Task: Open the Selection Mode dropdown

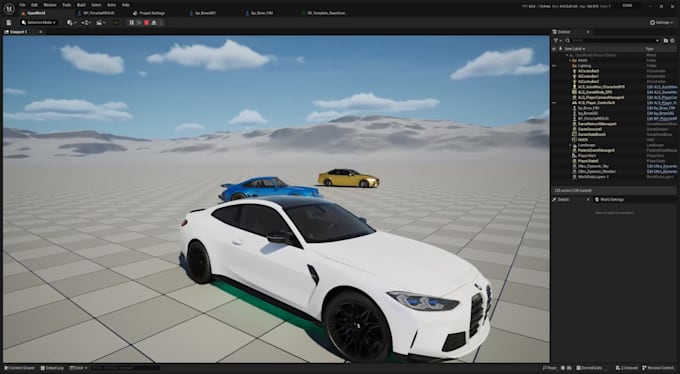Action: [x=39, y=23]
